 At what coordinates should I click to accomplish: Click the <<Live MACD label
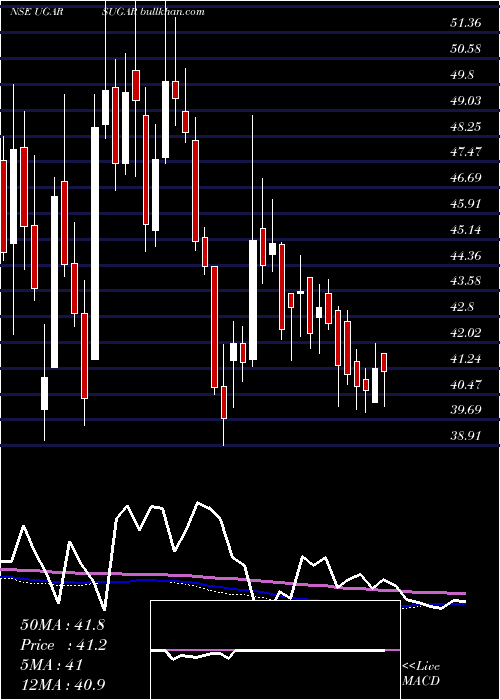tap(421, 674)
